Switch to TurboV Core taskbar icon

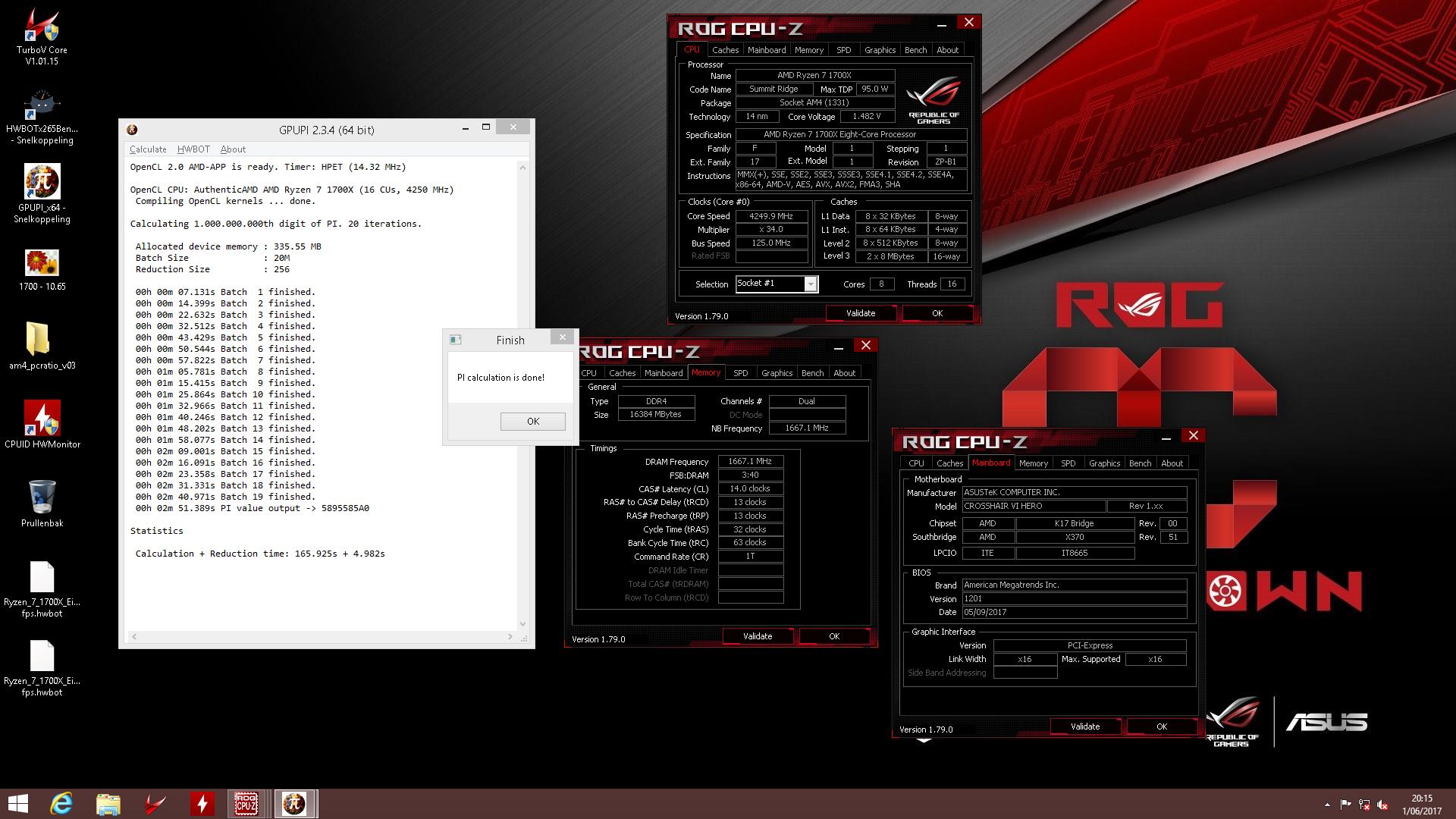155,804
